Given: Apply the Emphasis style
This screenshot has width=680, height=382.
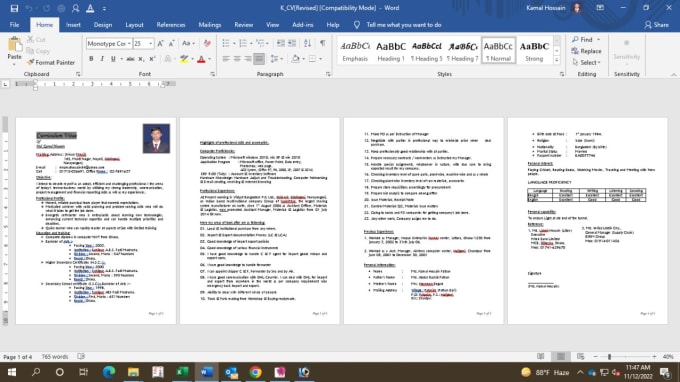Looking at the screenshot, I should click(355, 51).
